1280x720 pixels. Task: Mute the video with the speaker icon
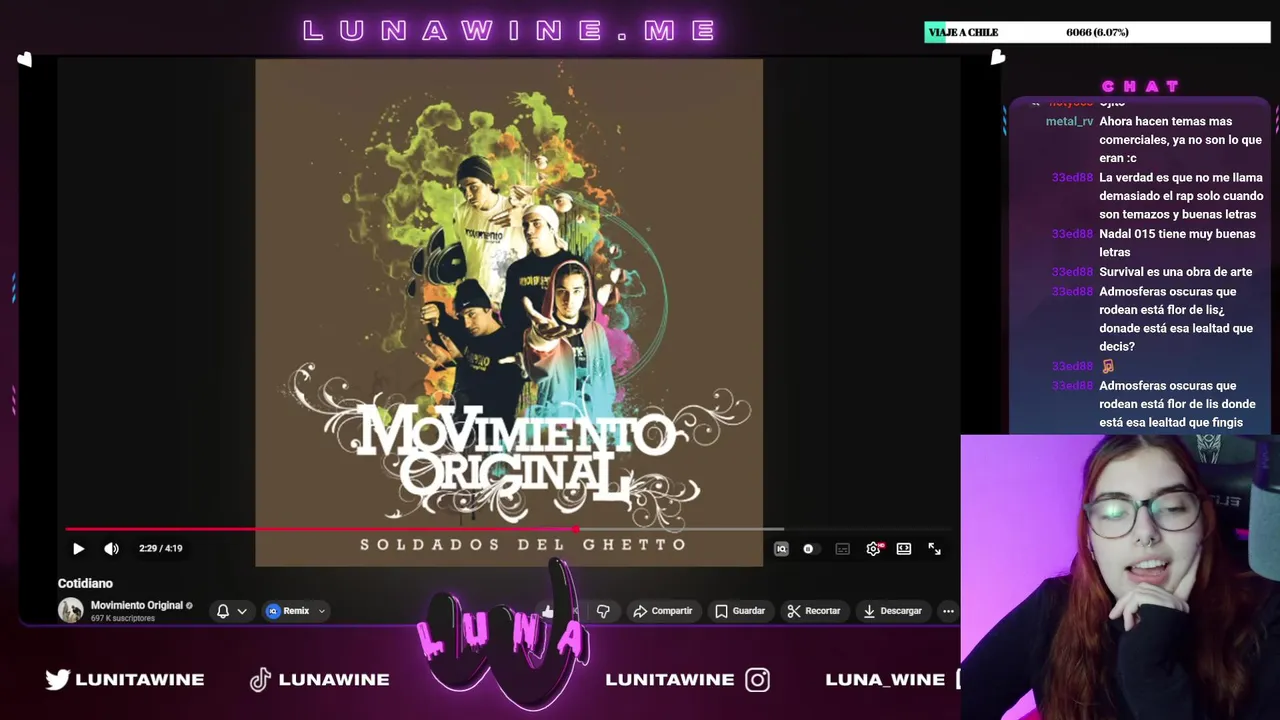tap(111, 548)
